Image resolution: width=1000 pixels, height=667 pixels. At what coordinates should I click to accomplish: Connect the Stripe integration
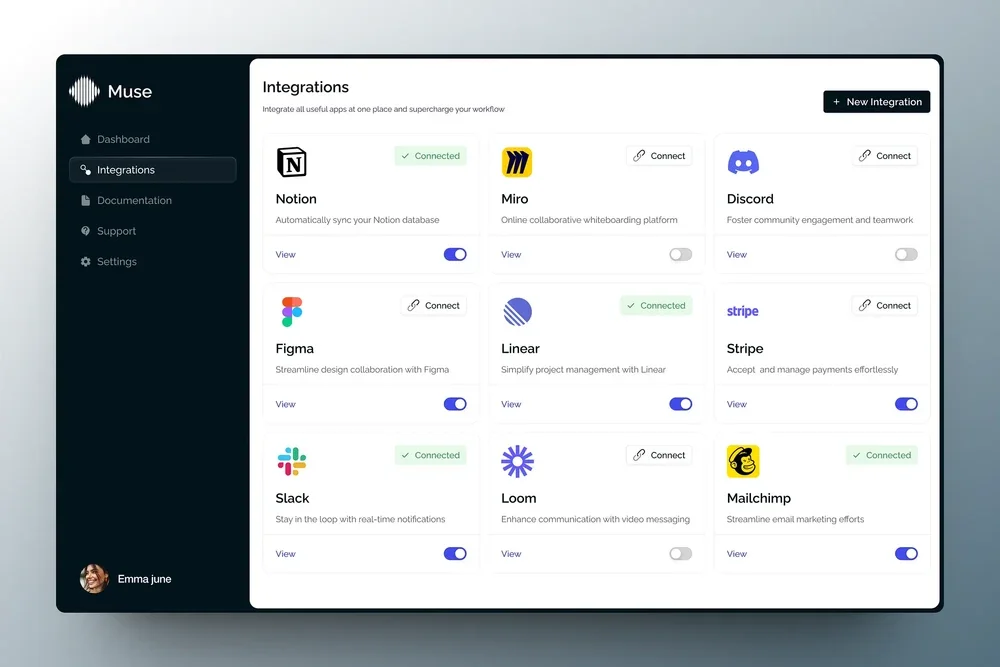tap(885, 305)
